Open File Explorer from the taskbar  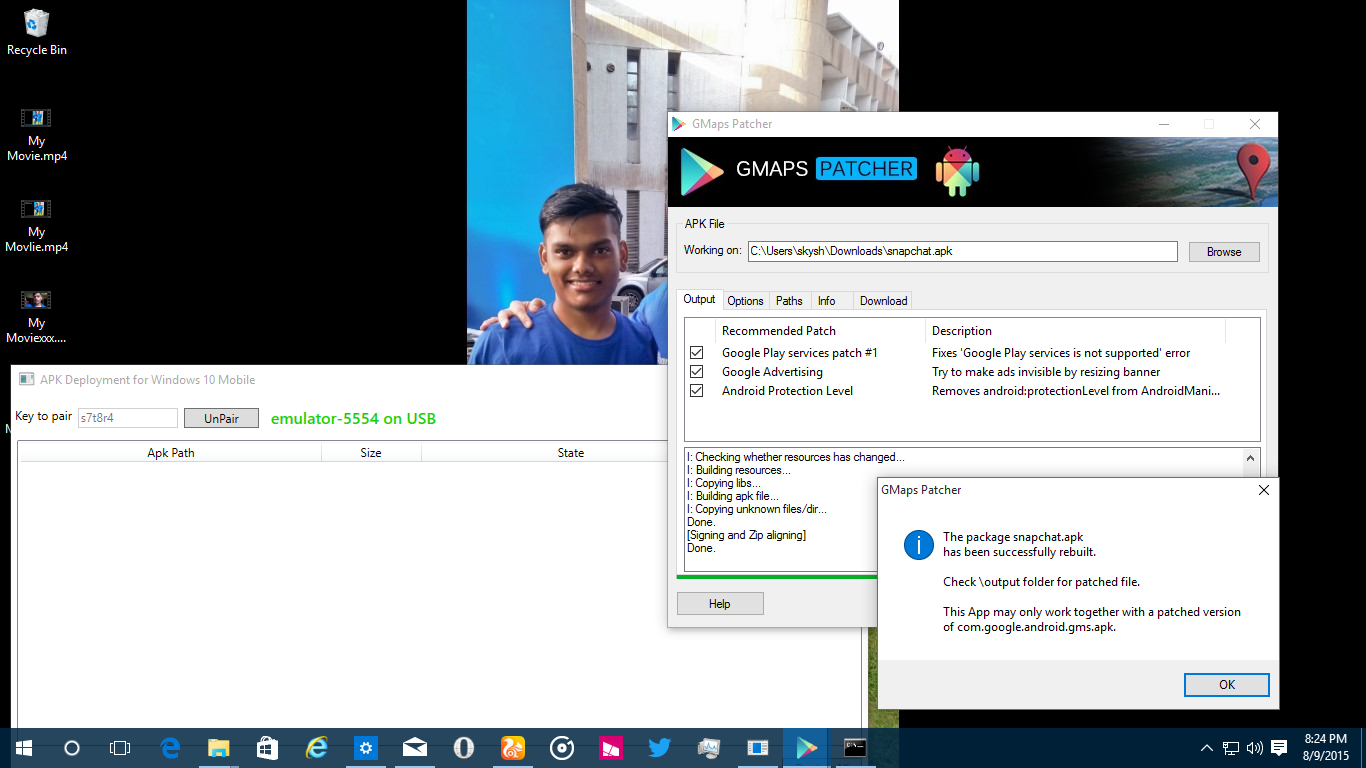(219, 748)
